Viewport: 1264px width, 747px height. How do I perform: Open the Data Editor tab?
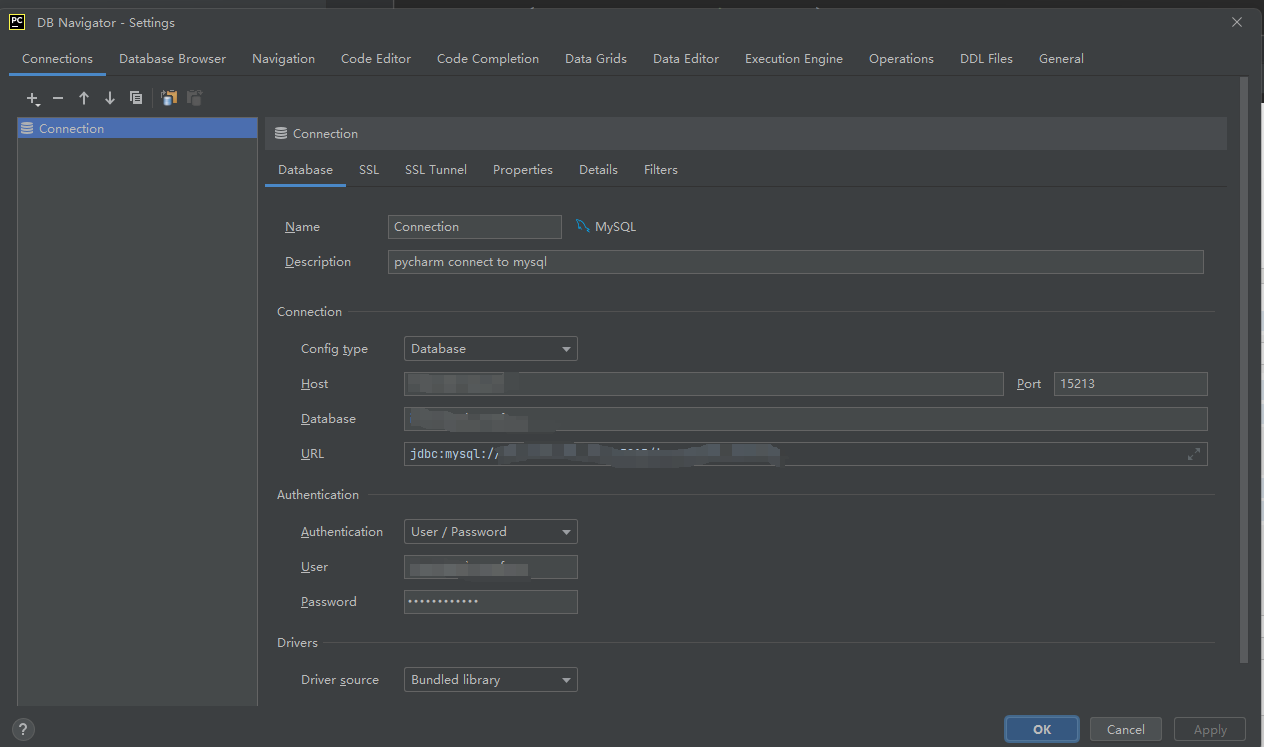(x=686, y=59)
